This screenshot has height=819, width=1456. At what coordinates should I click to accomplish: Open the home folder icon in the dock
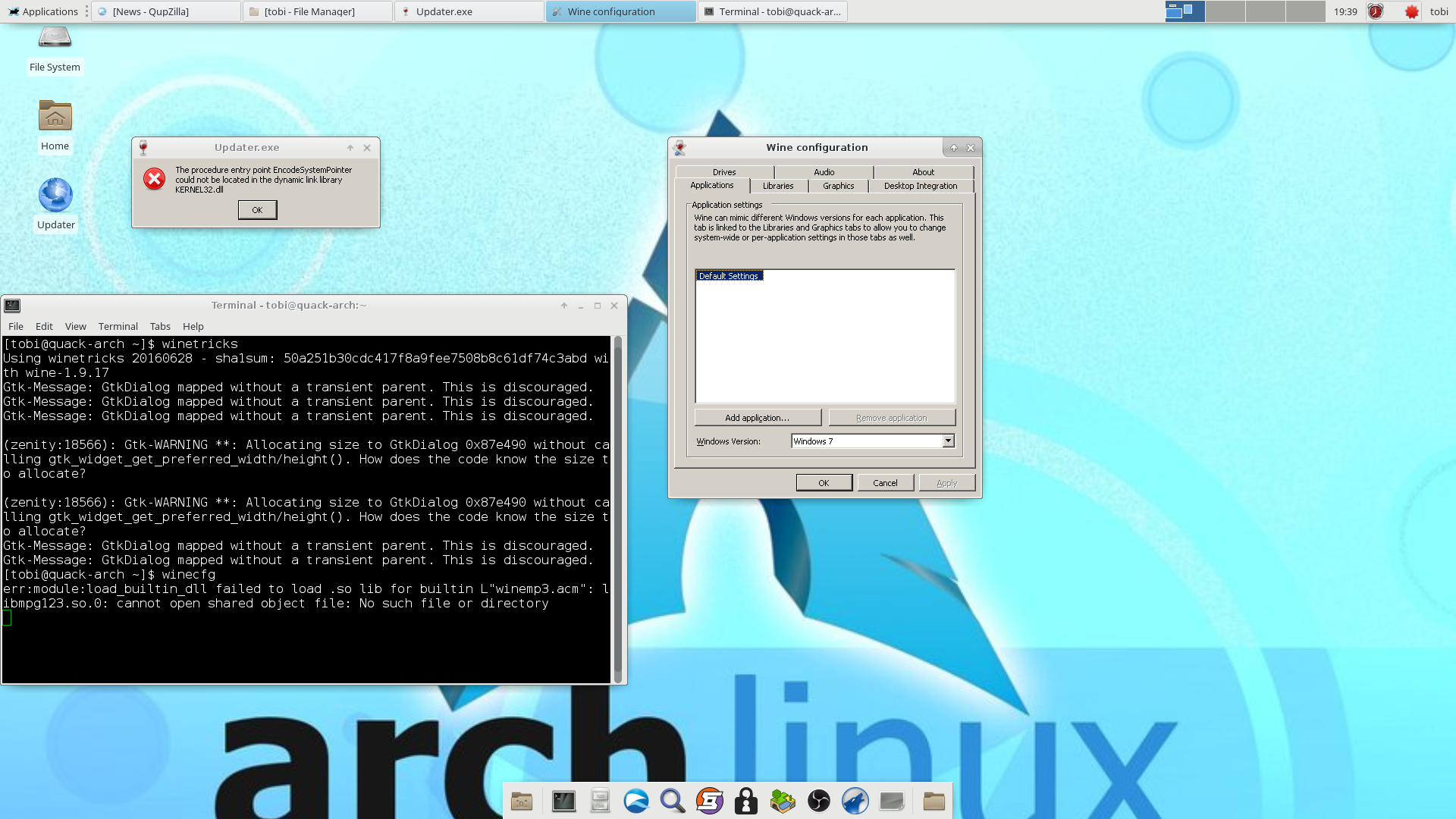click(522, 801)
